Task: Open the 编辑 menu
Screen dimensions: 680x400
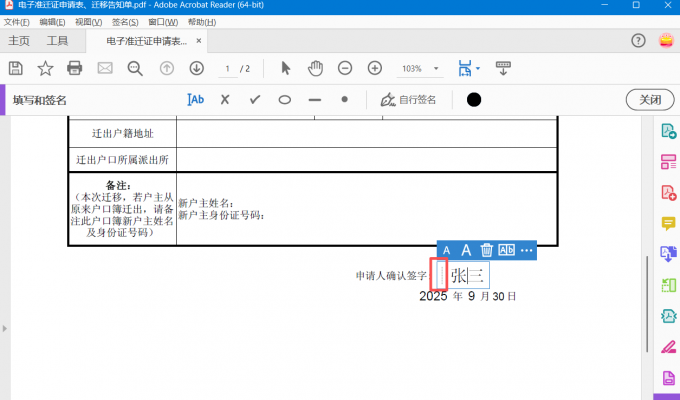Action: [52, 22]
